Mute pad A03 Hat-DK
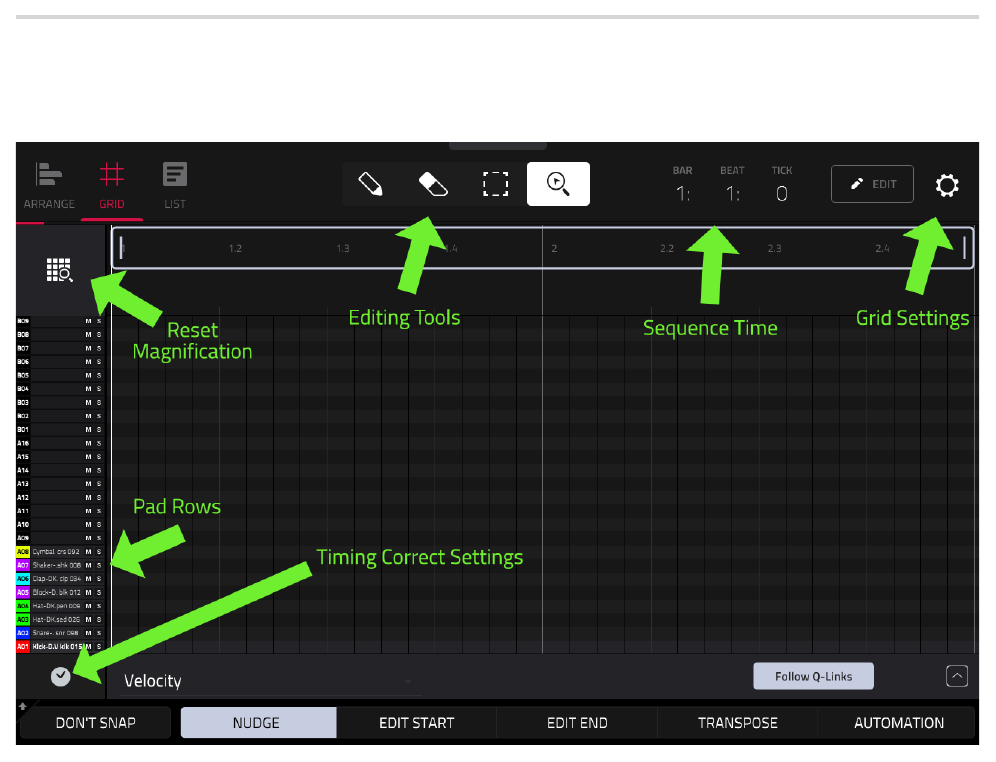Screen dimensions: 996x762 pyautogui.click(x=88, y=619)
